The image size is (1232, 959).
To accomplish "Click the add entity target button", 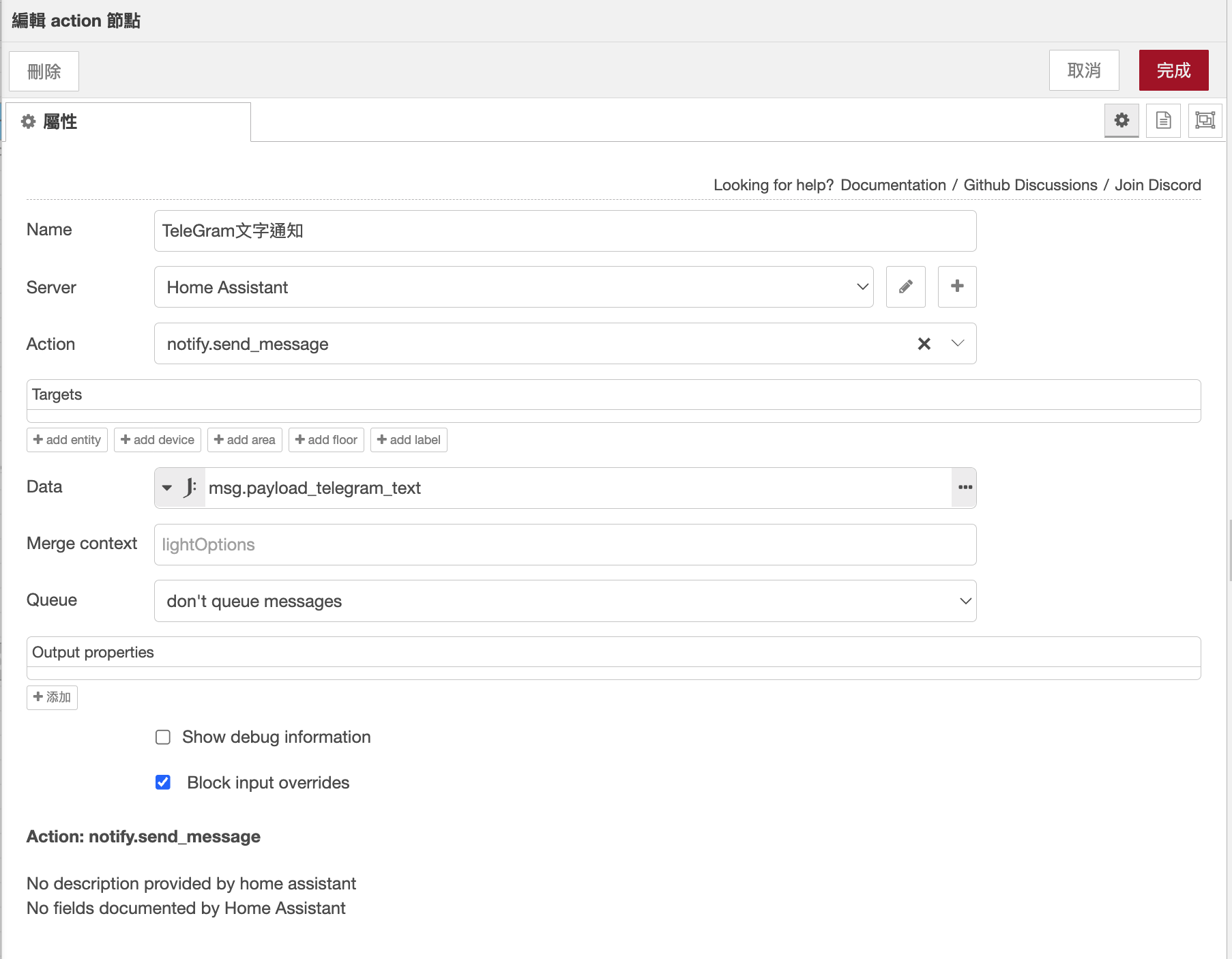I will (x=67, y=440).
